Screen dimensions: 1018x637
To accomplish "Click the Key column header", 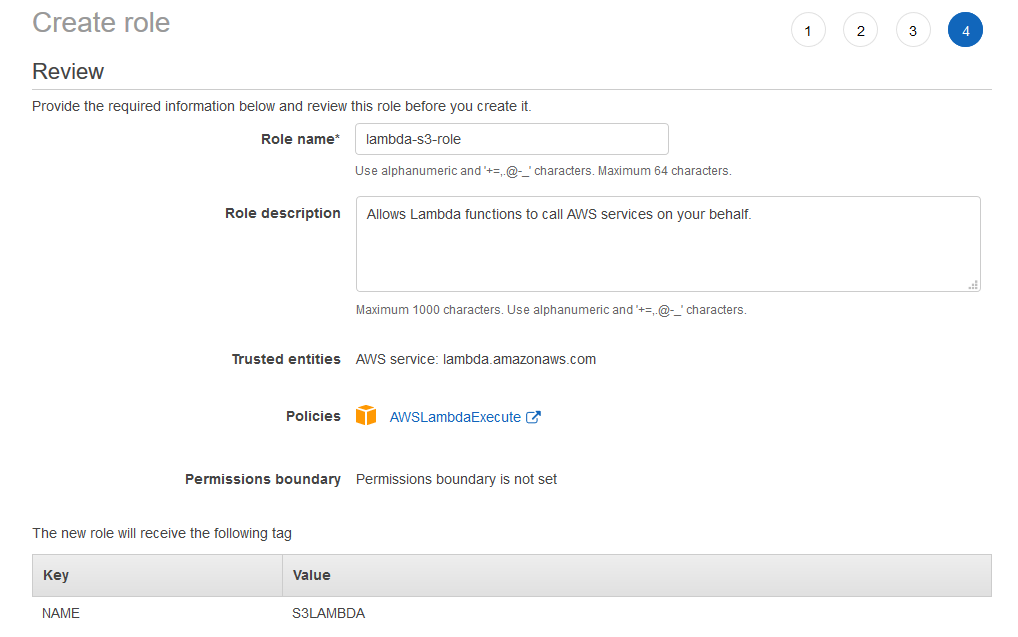I will click(x=158, y=575).
